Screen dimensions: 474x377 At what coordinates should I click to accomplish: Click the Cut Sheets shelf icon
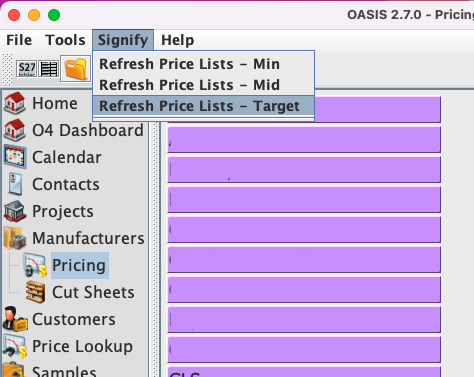click(x=35, y=292)
